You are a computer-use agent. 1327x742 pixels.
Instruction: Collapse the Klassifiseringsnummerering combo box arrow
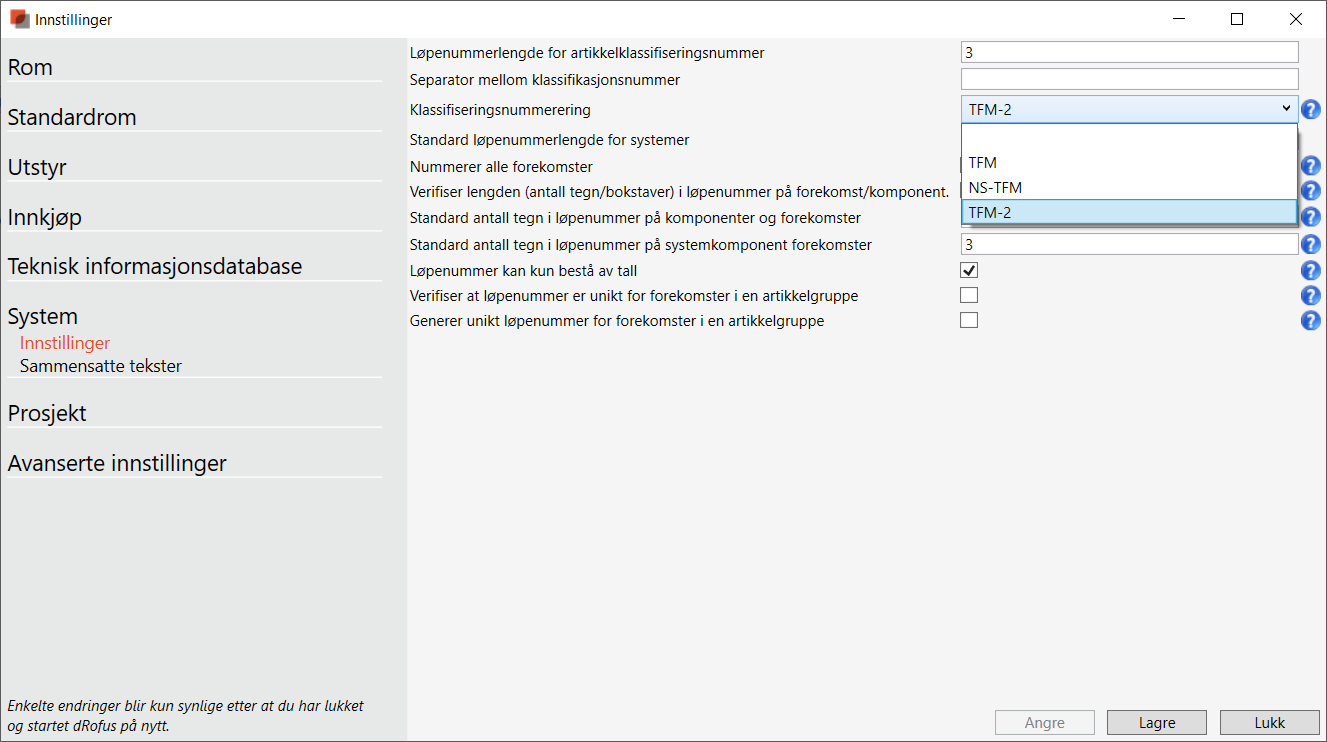[x=1285, y=109]
